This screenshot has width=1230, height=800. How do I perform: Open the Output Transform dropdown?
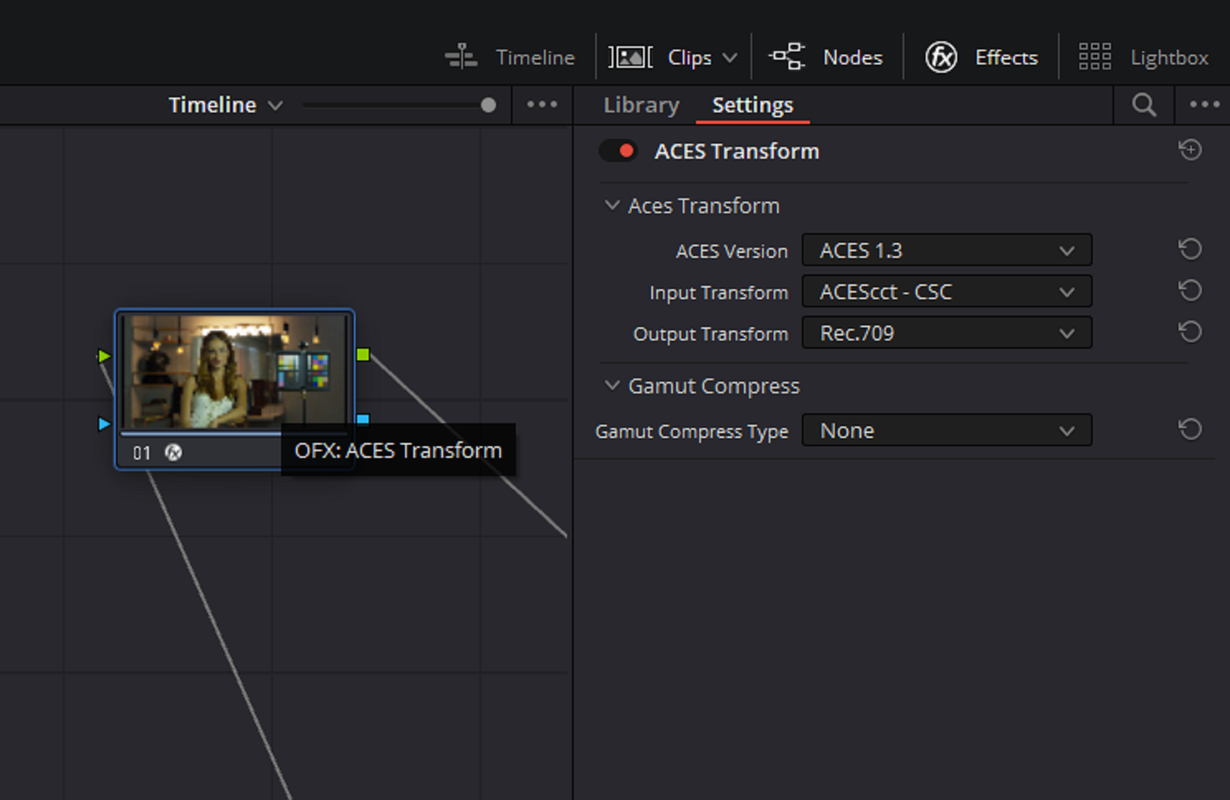coord(946,333)
